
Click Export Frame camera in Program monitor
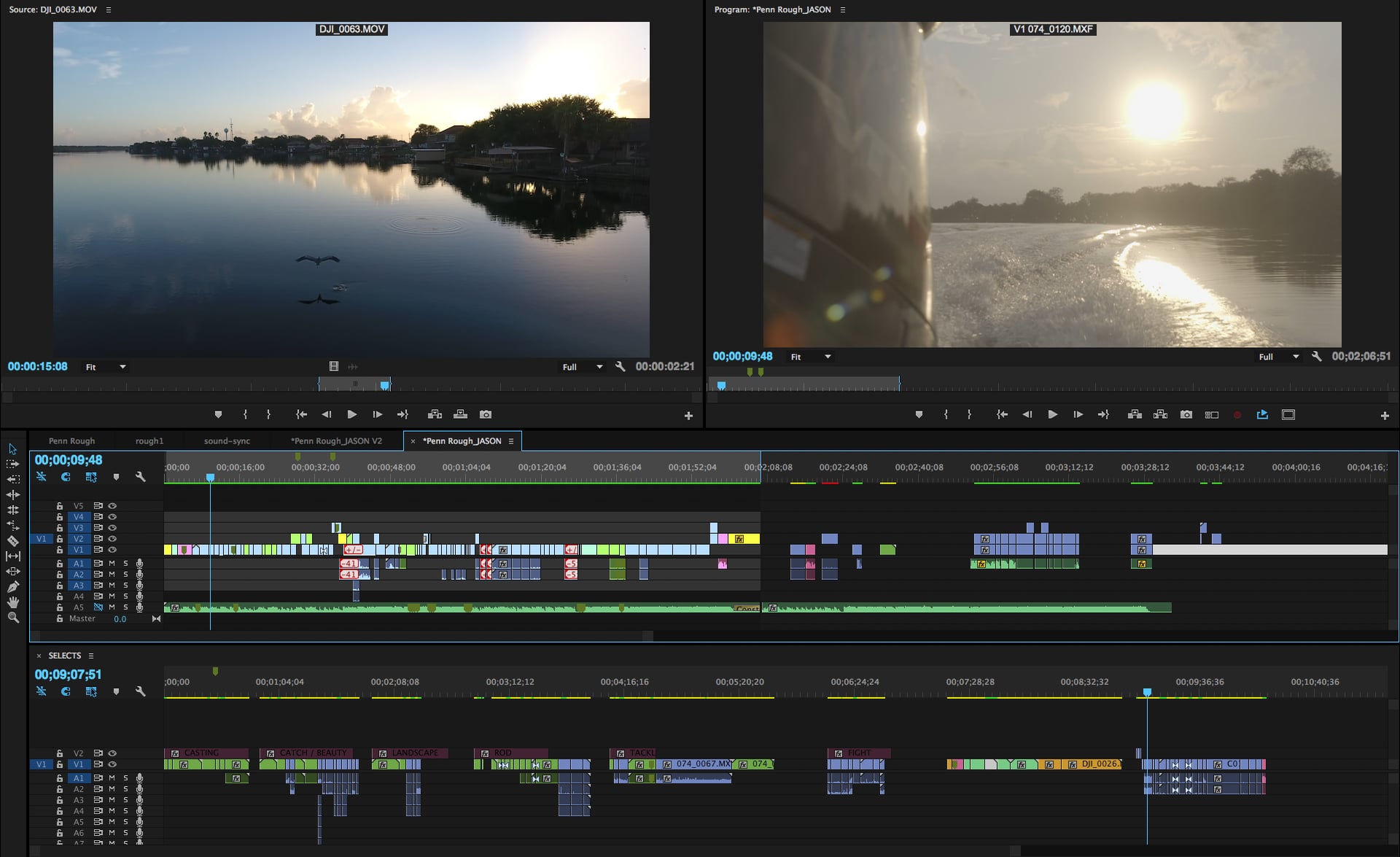pos(1186,414)
